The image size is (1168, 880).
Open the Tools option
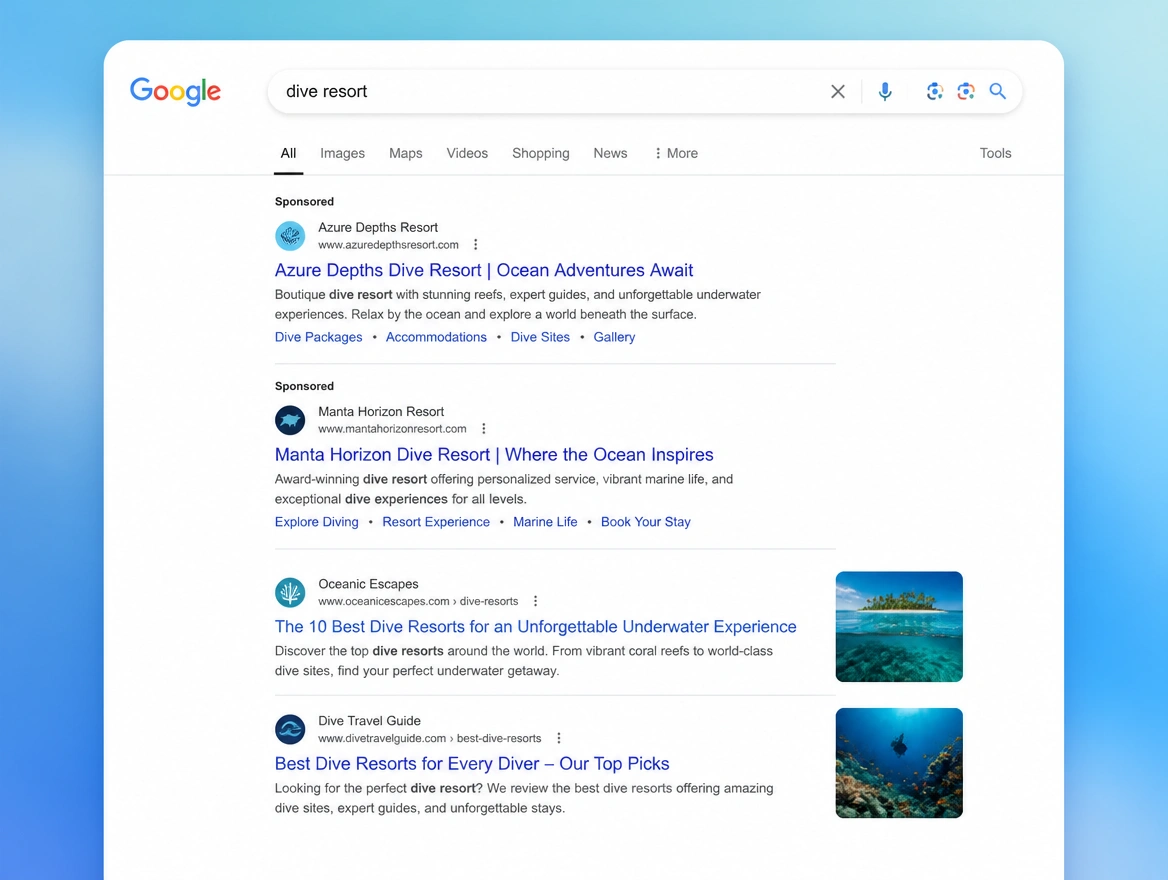(995, 153)
